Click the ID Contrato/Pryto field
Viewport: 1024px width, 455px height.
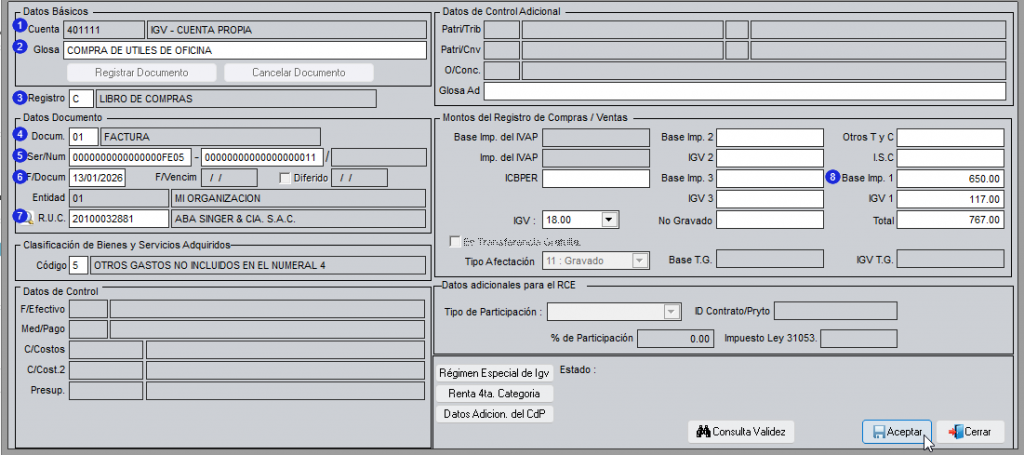[835, 311]
